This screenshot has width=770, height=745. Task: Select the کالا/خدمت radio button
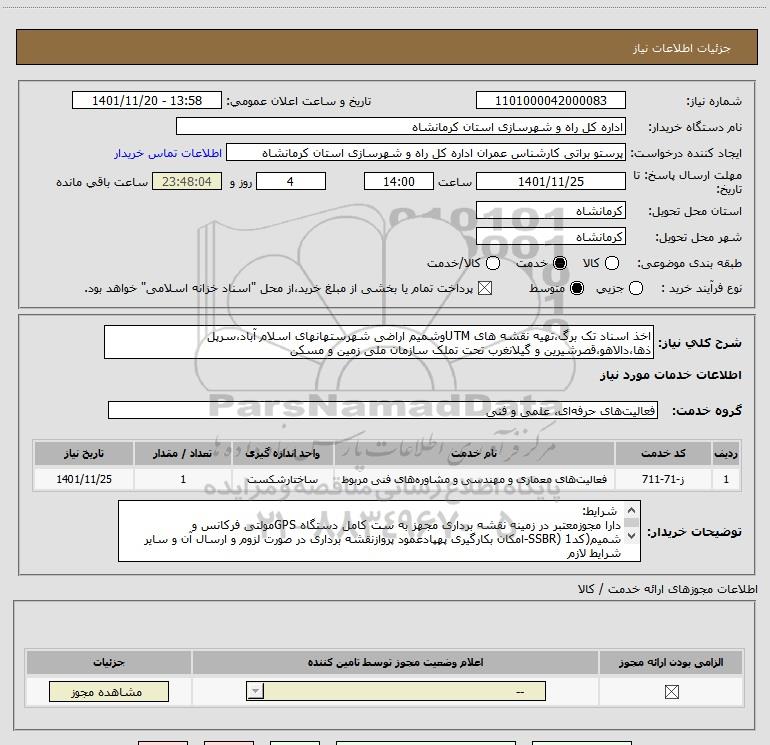493,263
